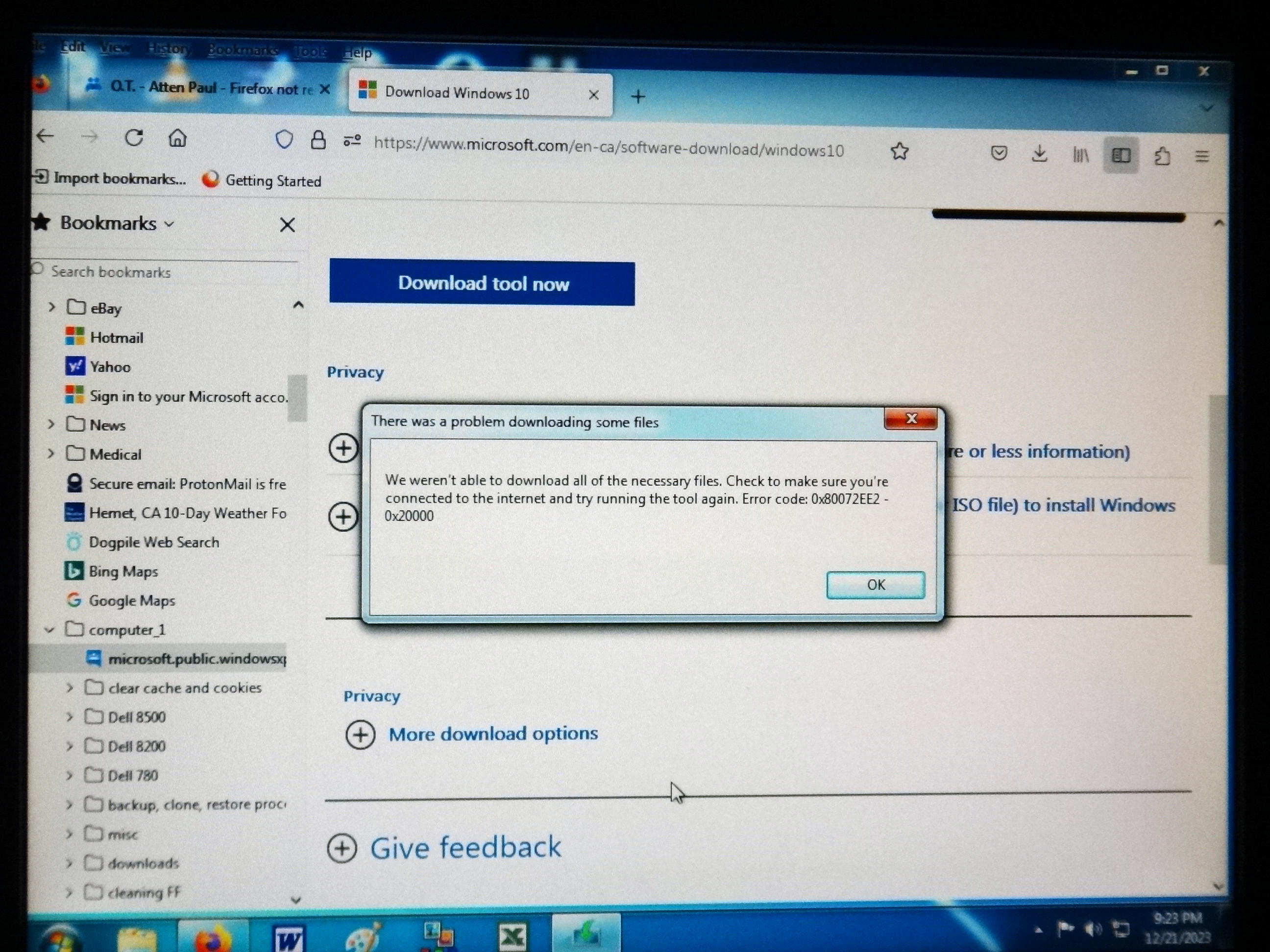
Task: Open the Yahoo bookmark
Action: (x=98, y=366)
